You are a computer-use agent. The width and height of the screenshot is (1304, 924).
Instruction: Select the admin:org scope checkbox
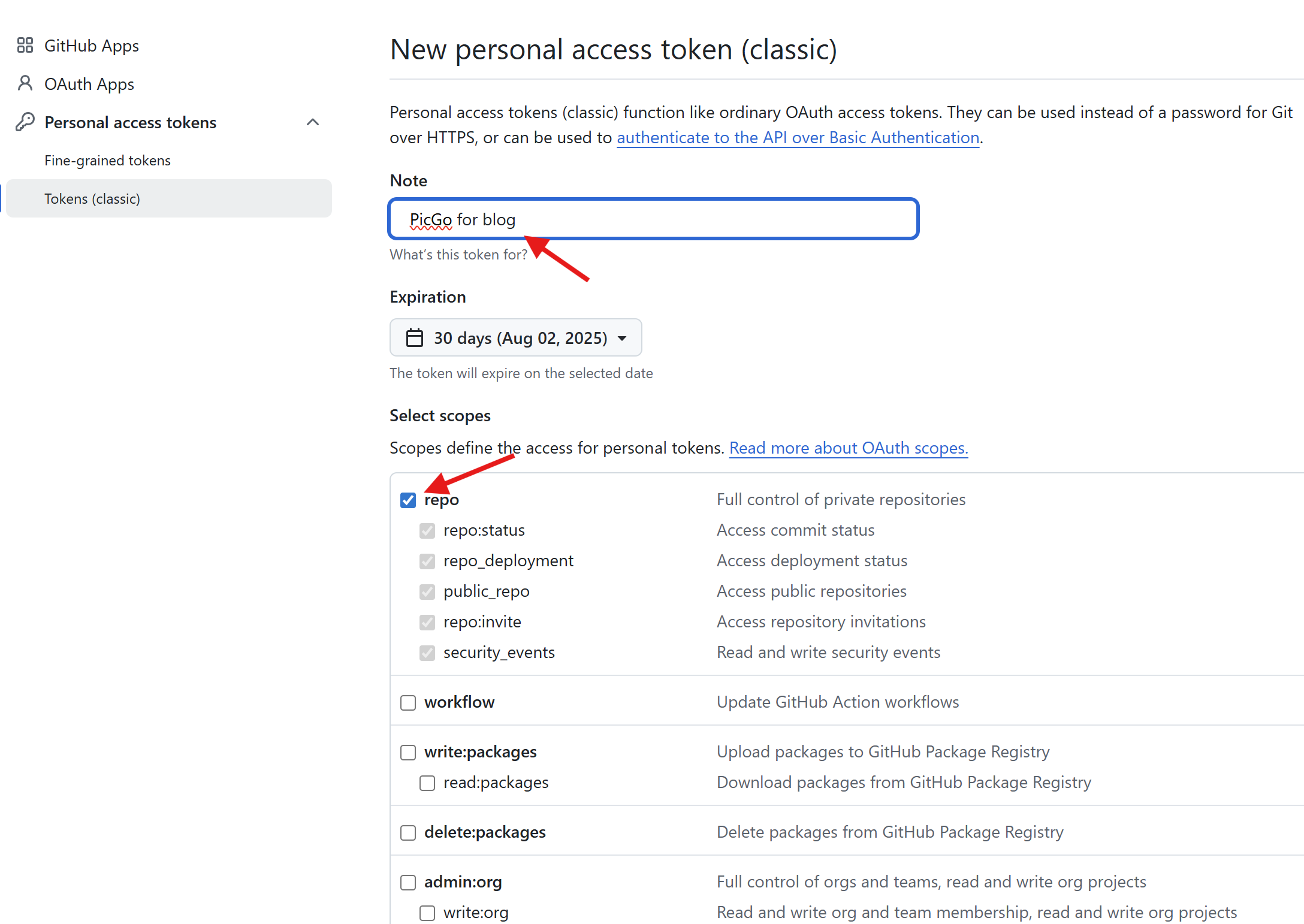click(408, 882)
